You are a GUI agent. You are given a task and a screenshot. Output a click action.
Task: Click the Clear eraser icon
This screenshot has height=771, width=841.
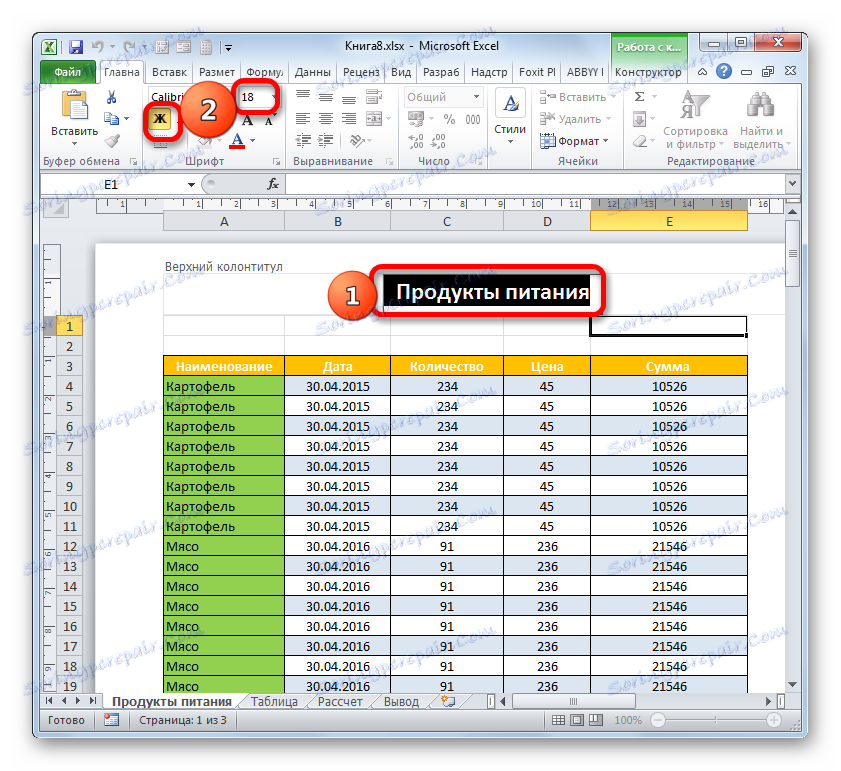[640, 141]
